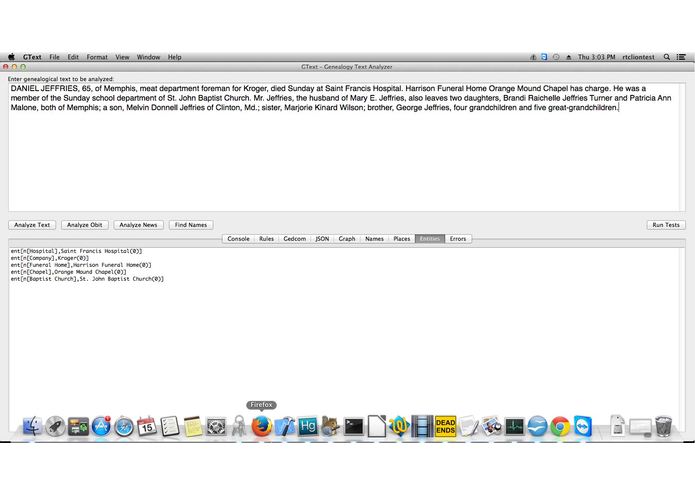Switch to the Console tab
This screenshot has width=695, height=494.
[x=238, y=238]
